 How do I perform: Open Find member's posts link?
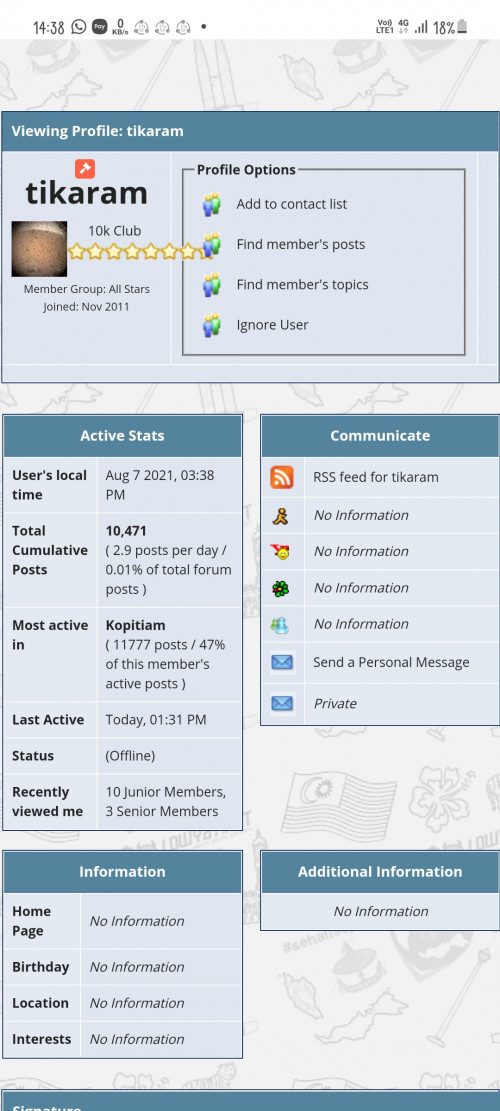coord(301,244)
